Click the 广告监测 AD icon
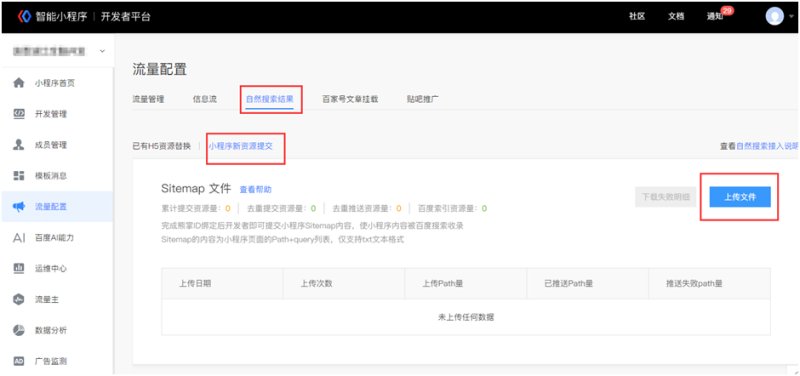The width and height of the screenshot is (800, 376). 19,361
